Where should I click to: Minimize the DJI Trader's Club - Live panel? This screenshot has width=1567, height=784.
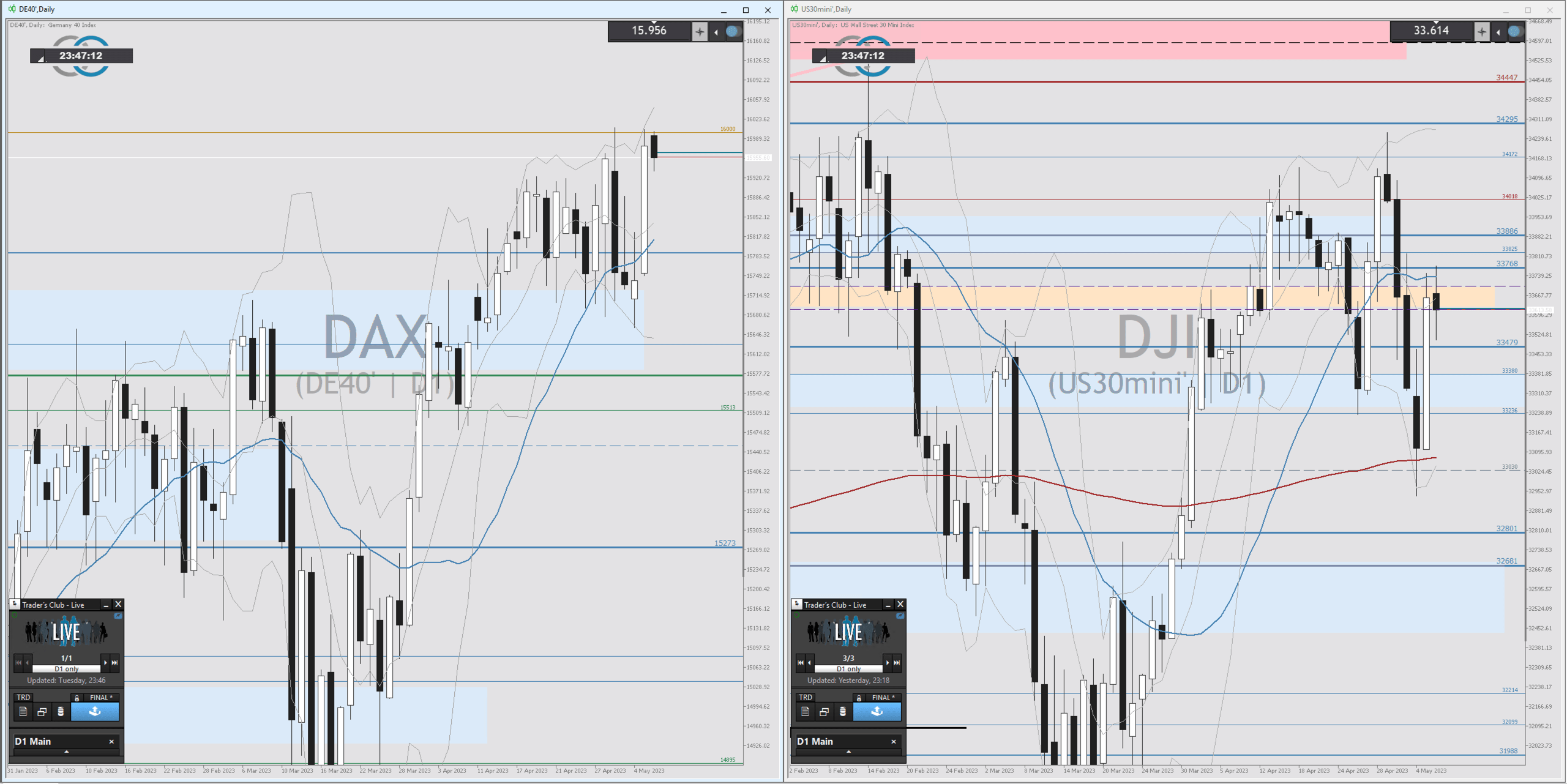888,605
